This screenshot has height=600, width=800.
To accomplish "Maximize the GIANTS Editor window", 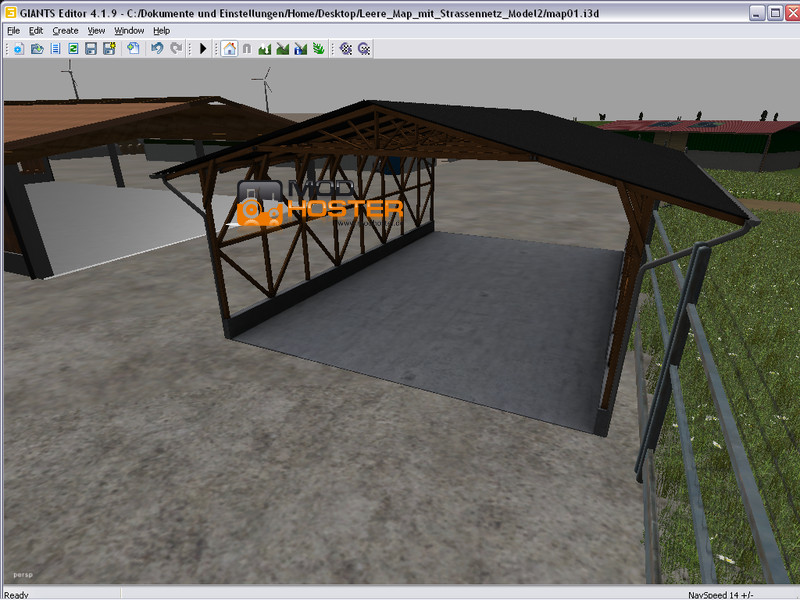I will pos(775,13).
